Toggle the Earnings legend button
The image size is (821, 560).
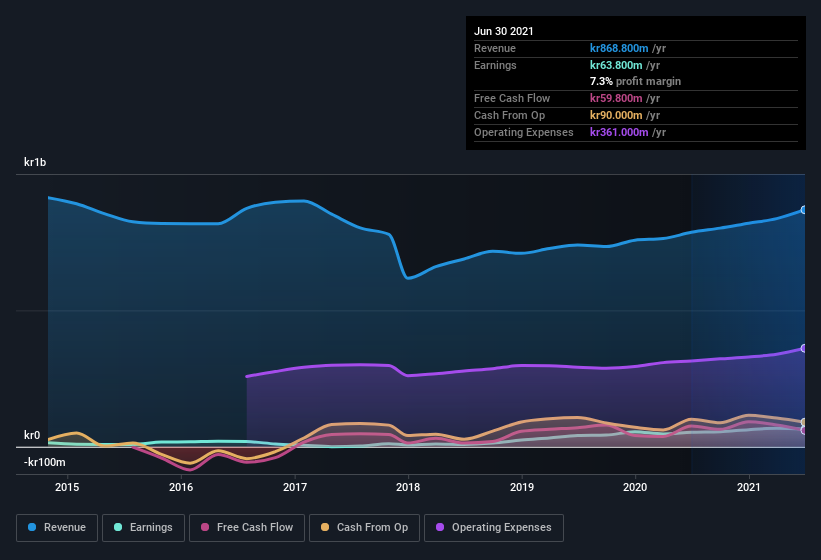143,528
